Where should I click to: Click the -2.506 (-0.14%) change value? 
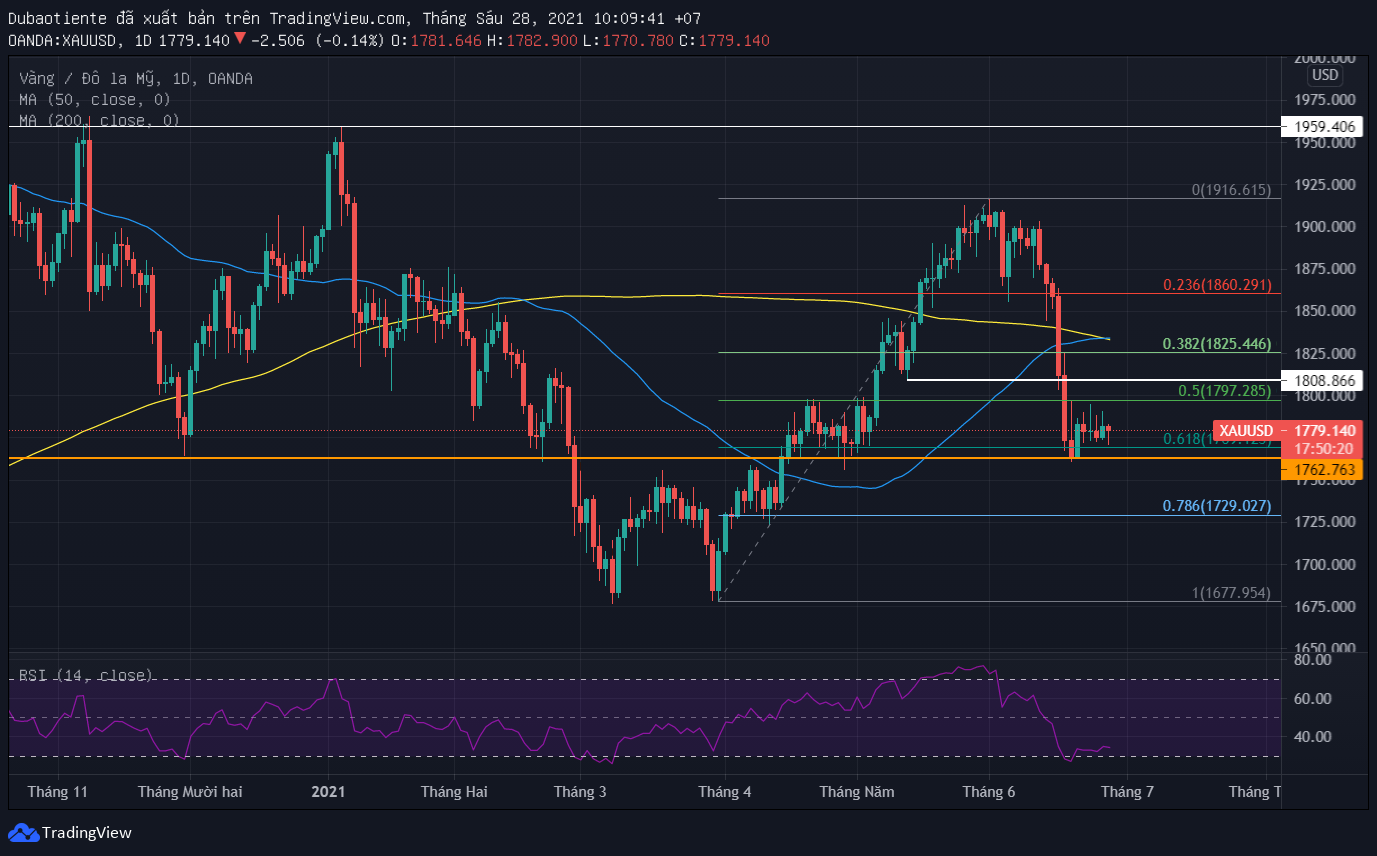[318, 40]
